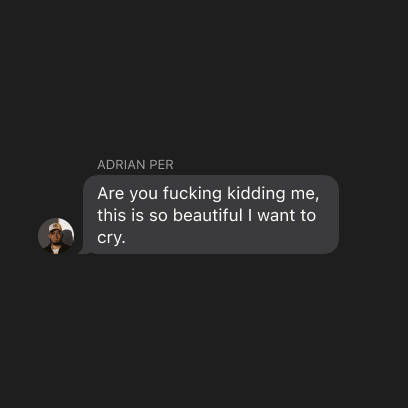Viewport: 408px width, 408px height.
Task: Click the word "cry." in the message
Action: click(111, 238)
